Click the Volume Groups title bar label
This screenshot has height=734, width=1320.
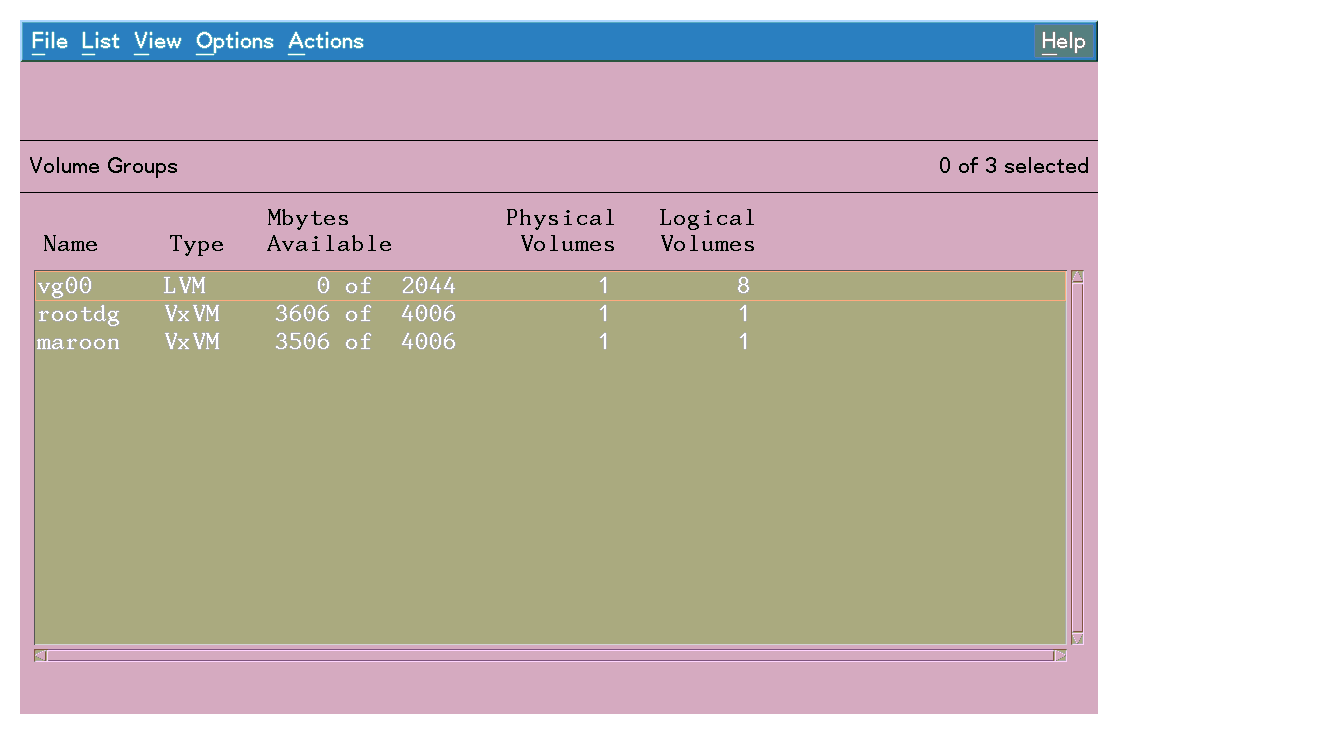[104, 166]
